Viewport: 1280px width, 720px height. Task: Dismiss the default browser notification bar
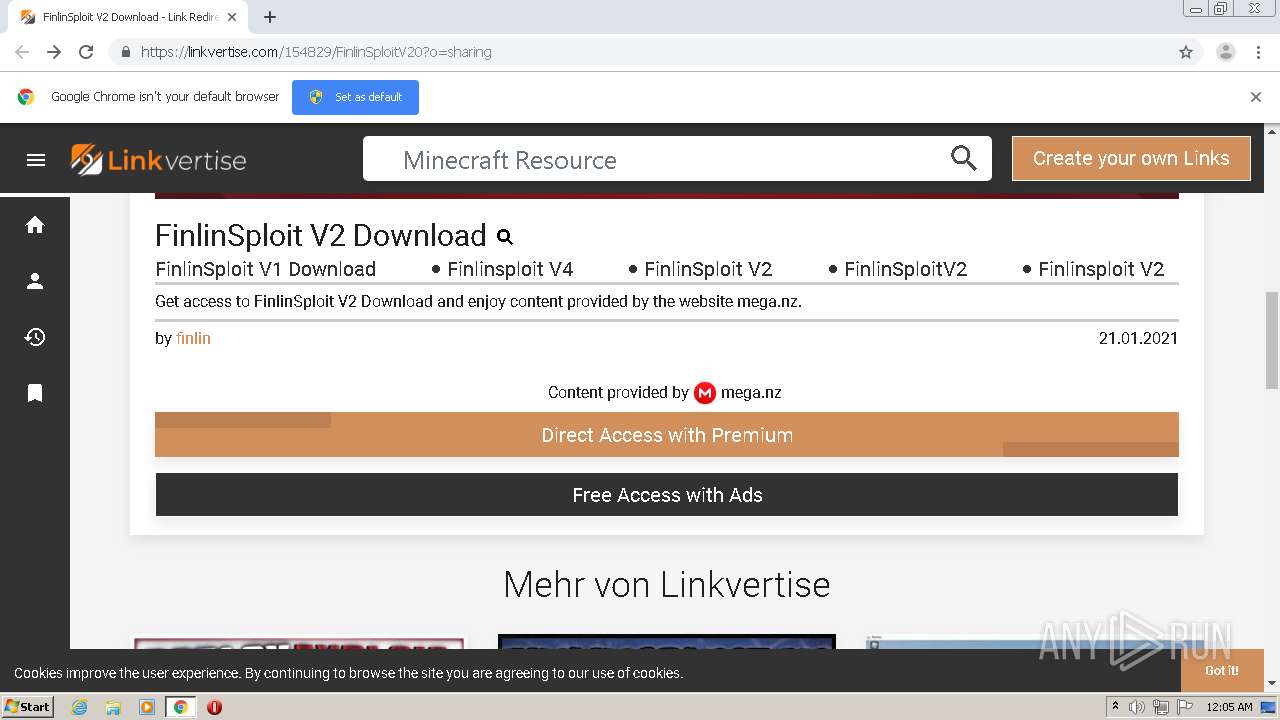click(x=1256, y=97)
